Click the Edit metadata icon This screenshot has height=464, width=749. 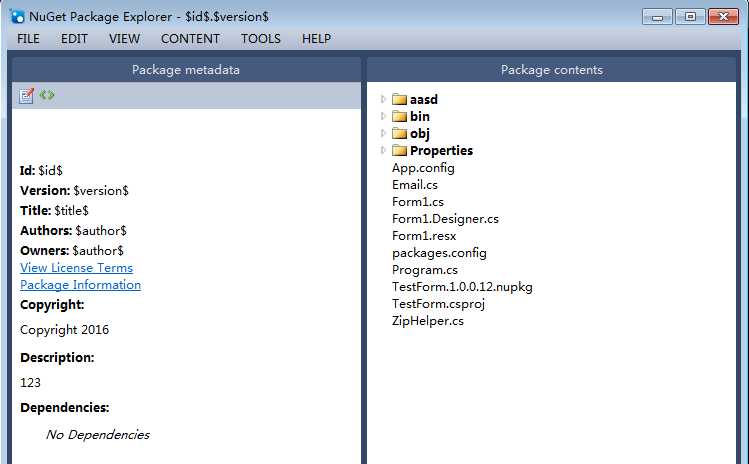(x=26, y=96)
